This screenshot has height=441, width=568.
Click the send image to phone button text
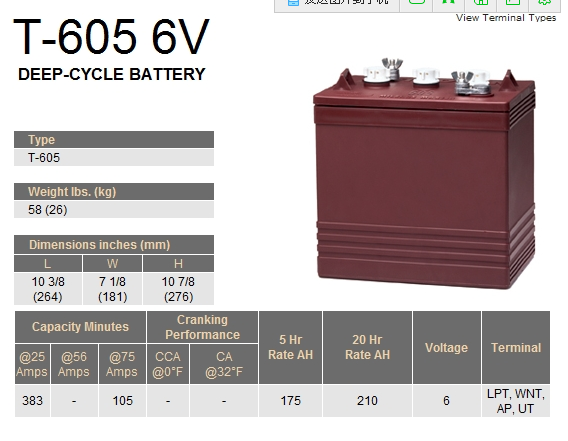tap(346, 2)
